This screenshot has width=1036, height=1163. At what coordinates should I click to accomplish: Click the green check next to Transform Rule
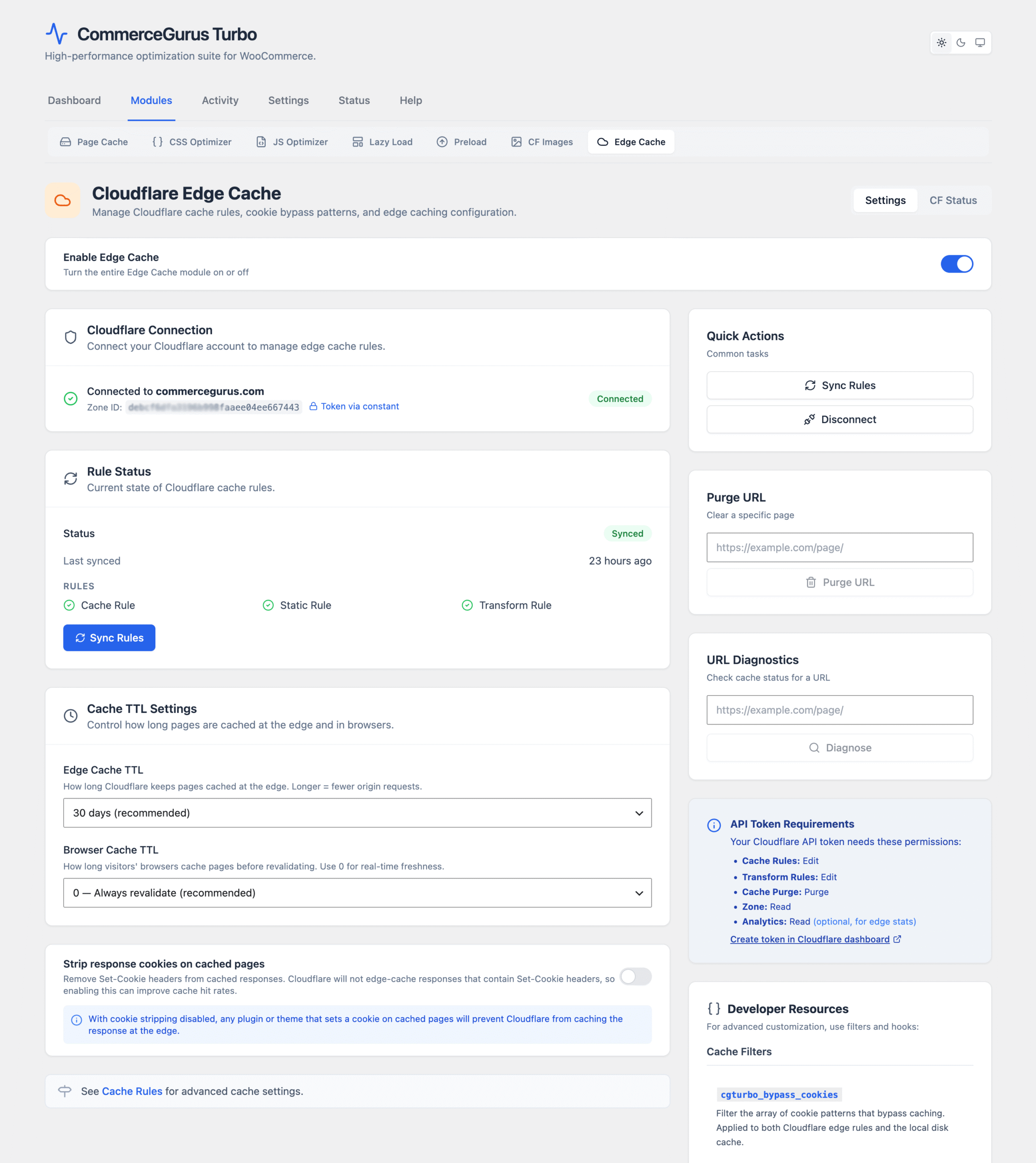click(467, 605)
